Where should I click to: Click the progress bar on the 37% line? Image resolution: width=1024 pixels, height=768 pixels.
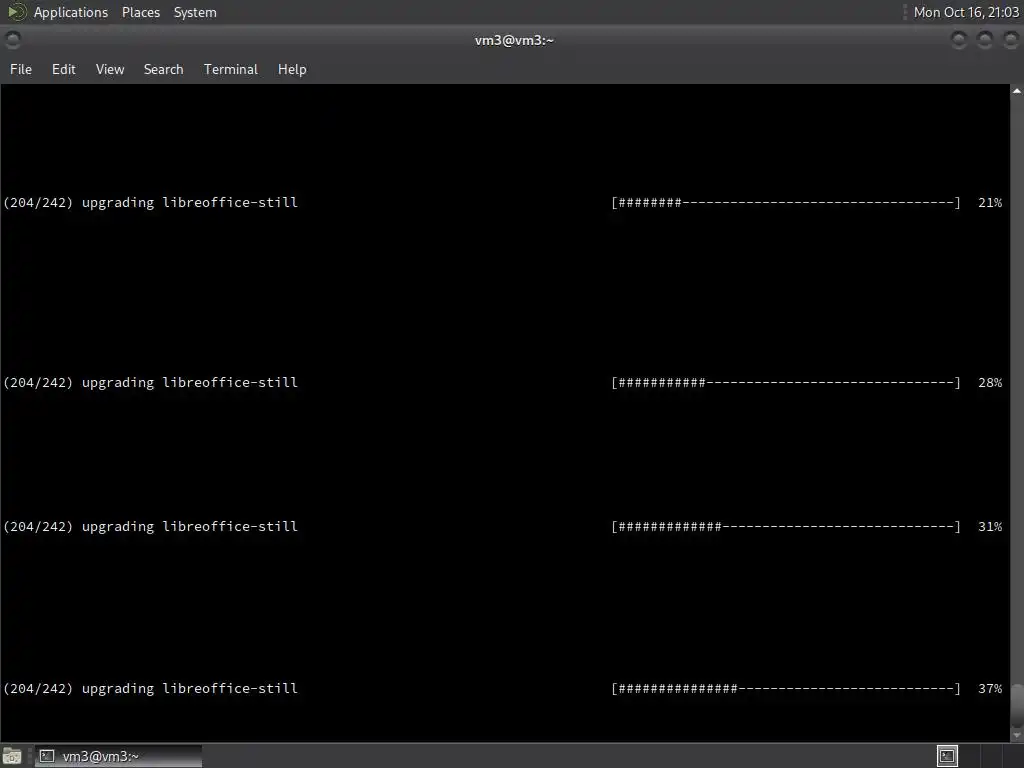pyautogui.click(x=786, y=688)
